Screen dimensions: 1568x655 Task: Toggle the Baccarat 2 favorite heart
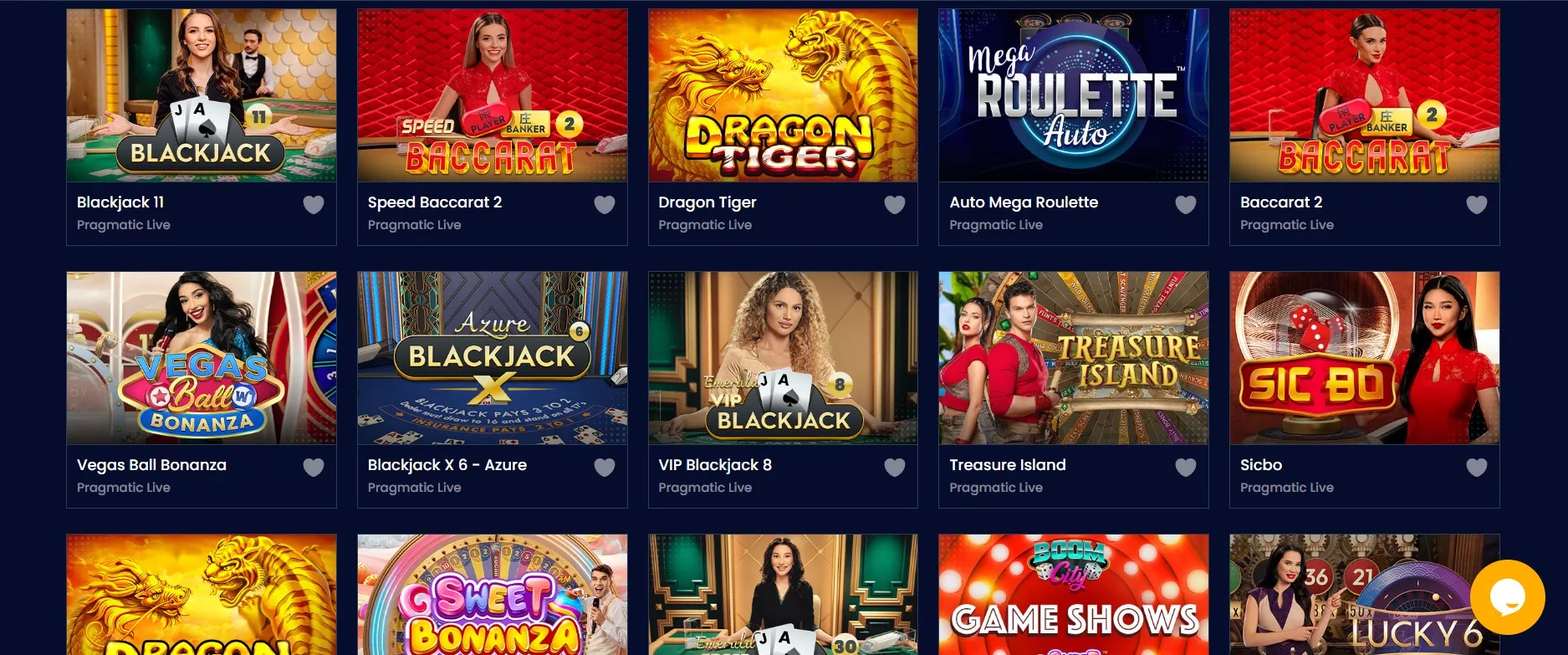pos(1477,204)
